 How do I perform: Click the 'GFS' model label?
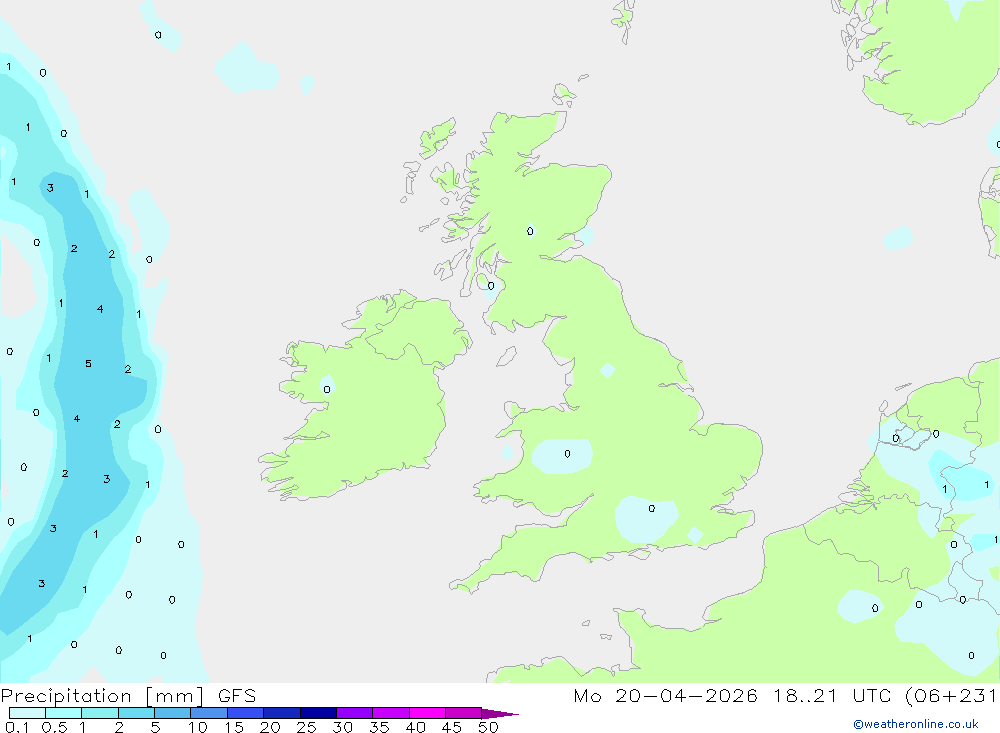237,696
